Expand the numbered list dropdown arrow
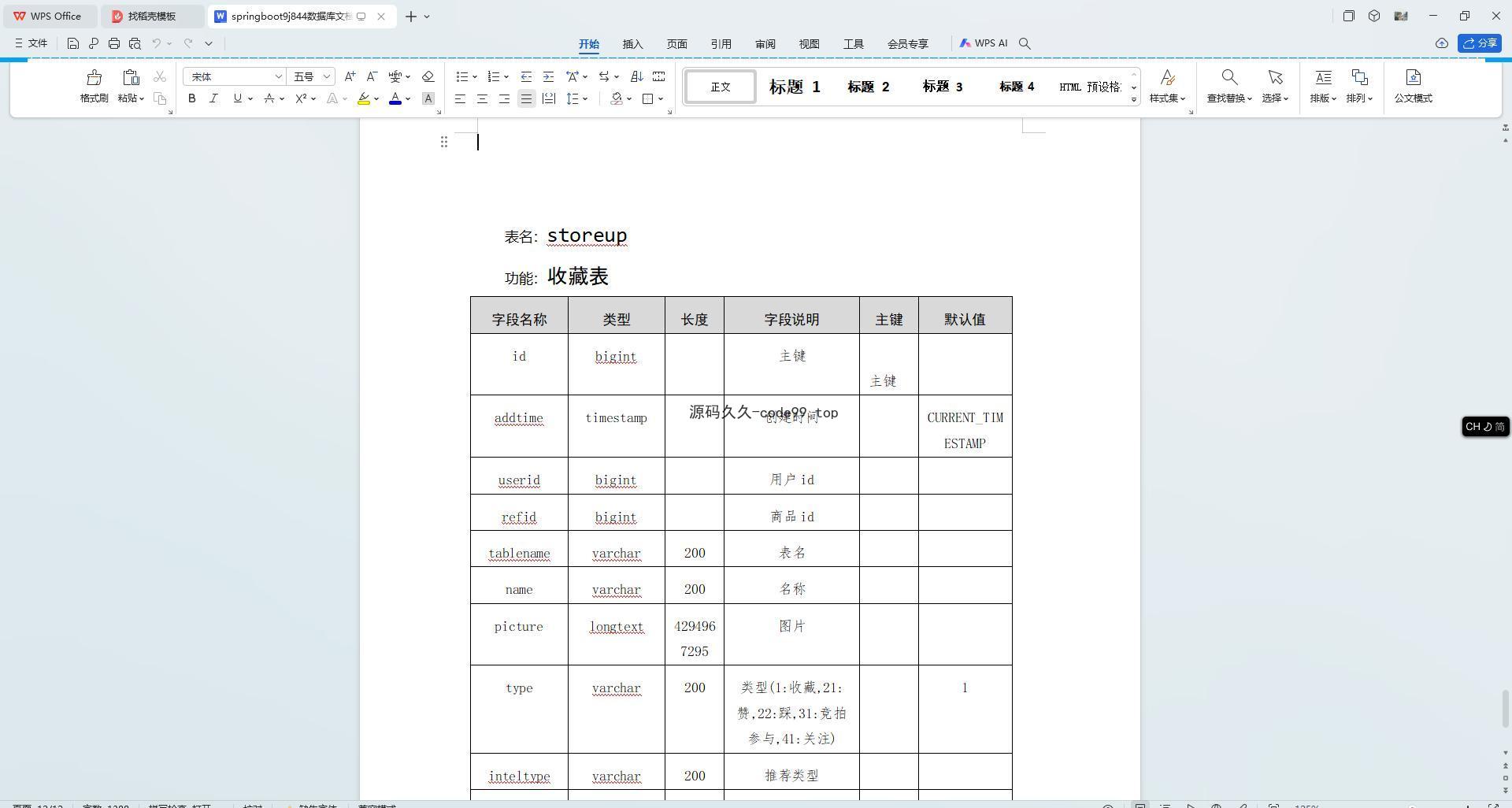1512x808 pixels. click(506, 76)
